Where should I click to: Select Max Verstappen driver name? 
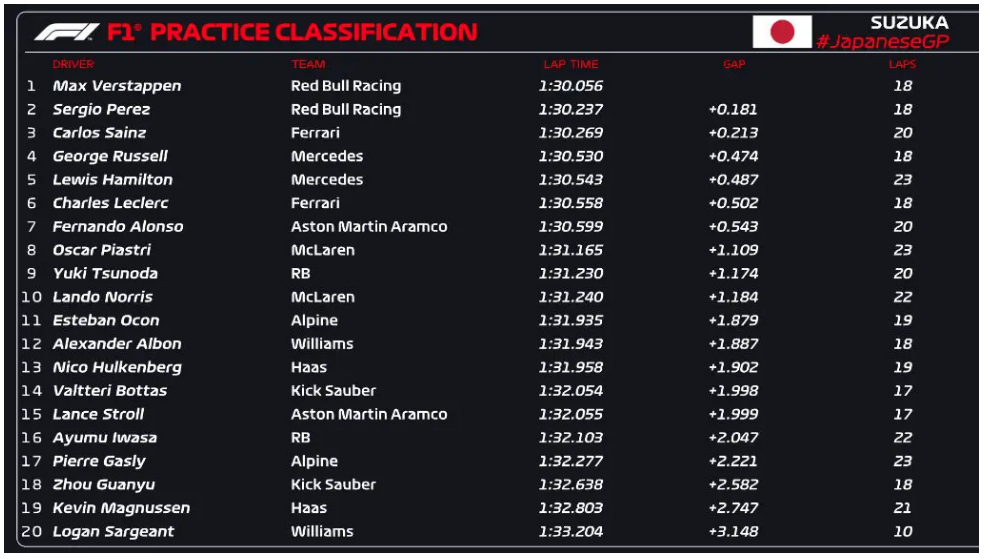(117, 86)
